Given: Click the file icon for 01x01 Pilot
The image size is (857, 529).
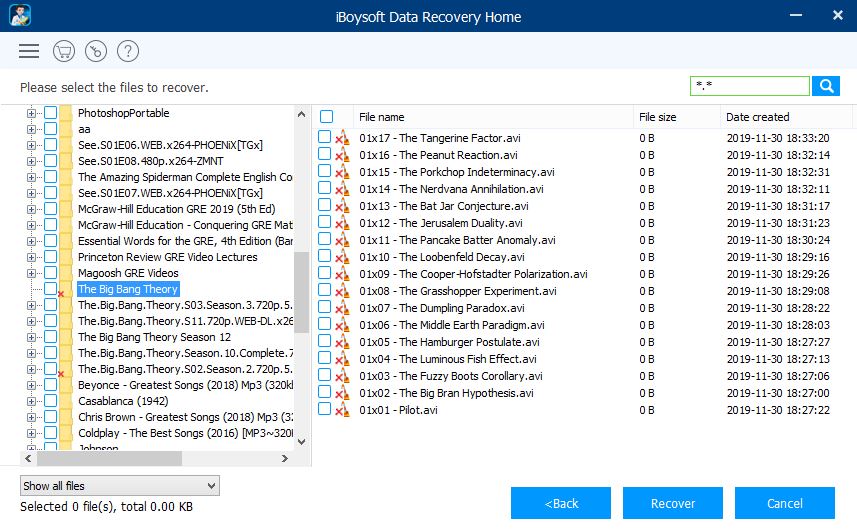Looking at the screenshot, I should pos(343,410).
